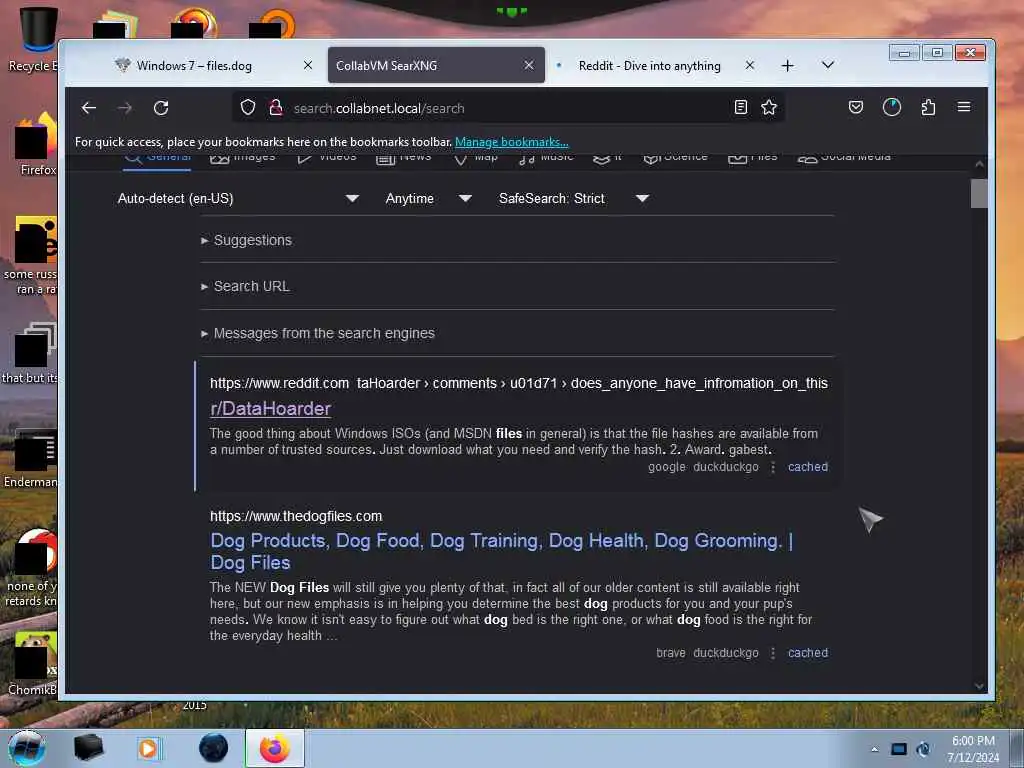Open more options dots on r/DataHoarder result
The image size is (1024, 768).
click(773, 467)
